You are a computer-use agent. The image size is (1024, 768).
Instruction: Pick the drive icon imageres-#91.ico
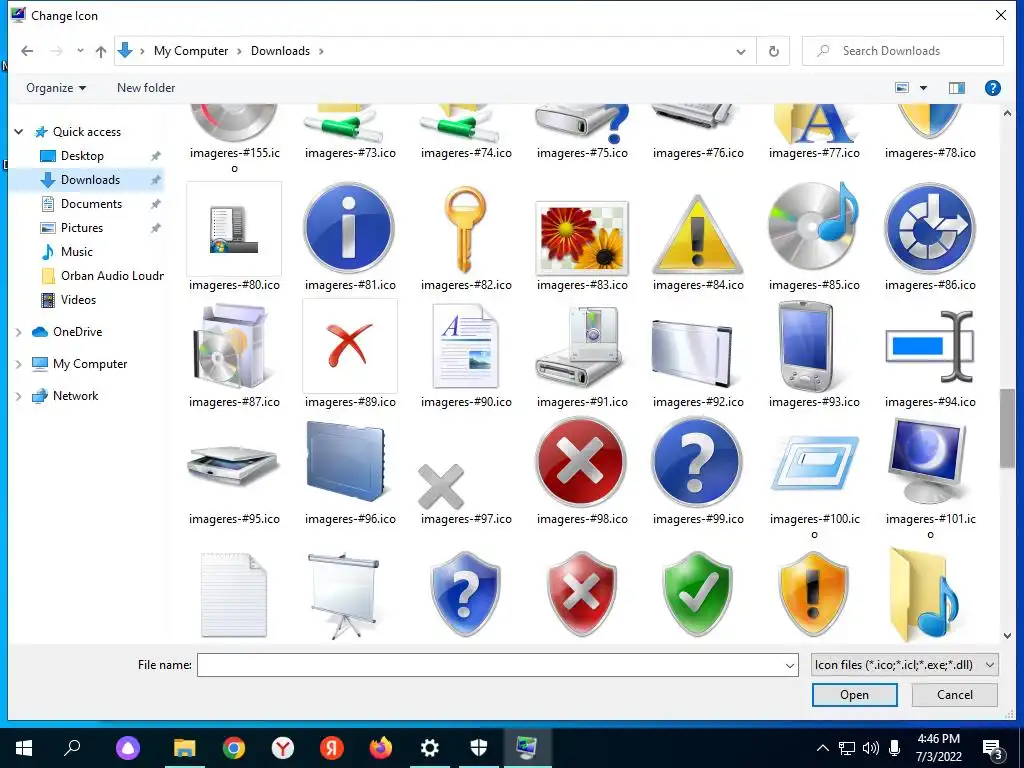[x=579, y=347]
